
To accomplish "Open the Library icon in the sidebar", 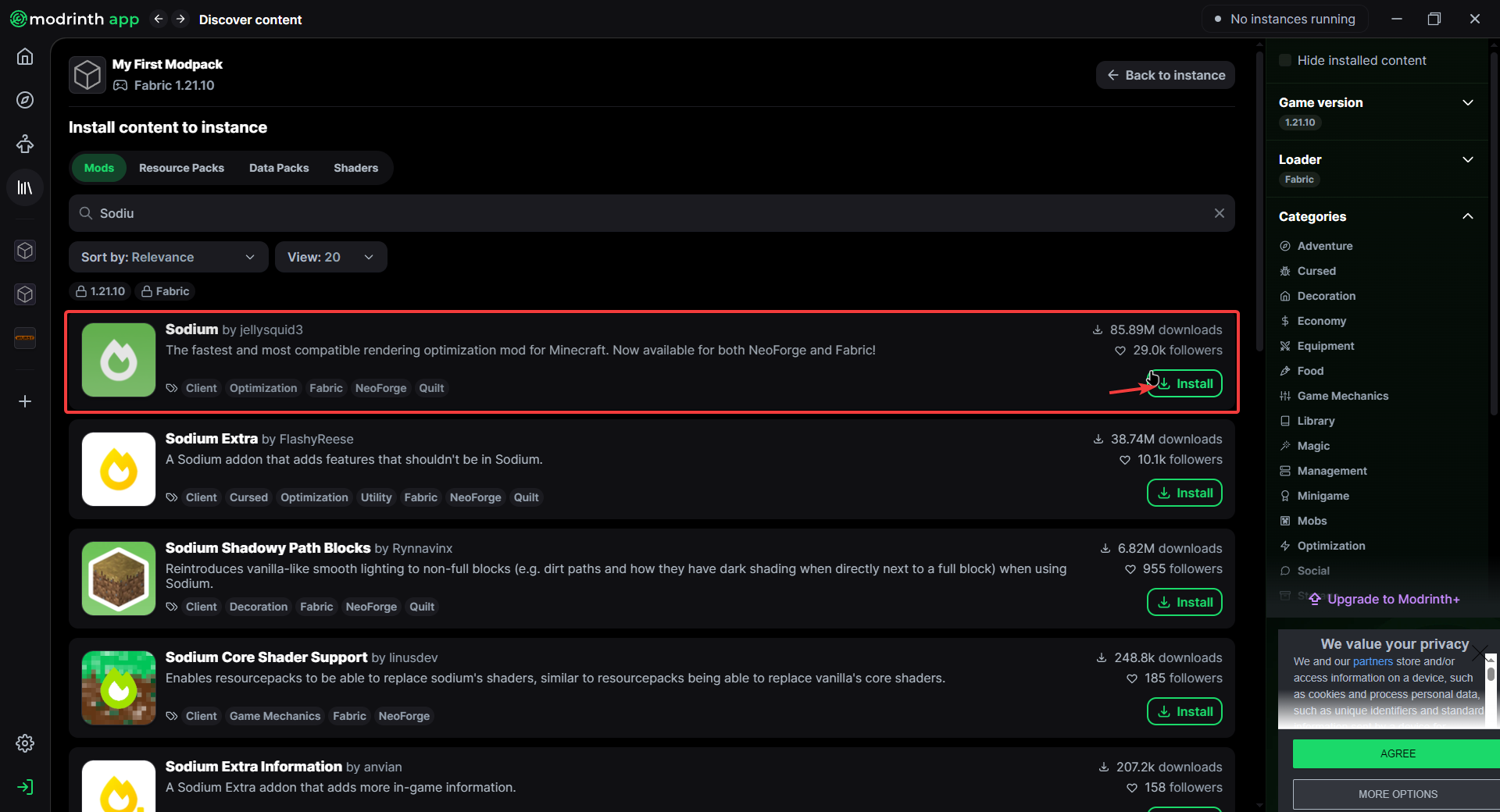I will 25,187.
